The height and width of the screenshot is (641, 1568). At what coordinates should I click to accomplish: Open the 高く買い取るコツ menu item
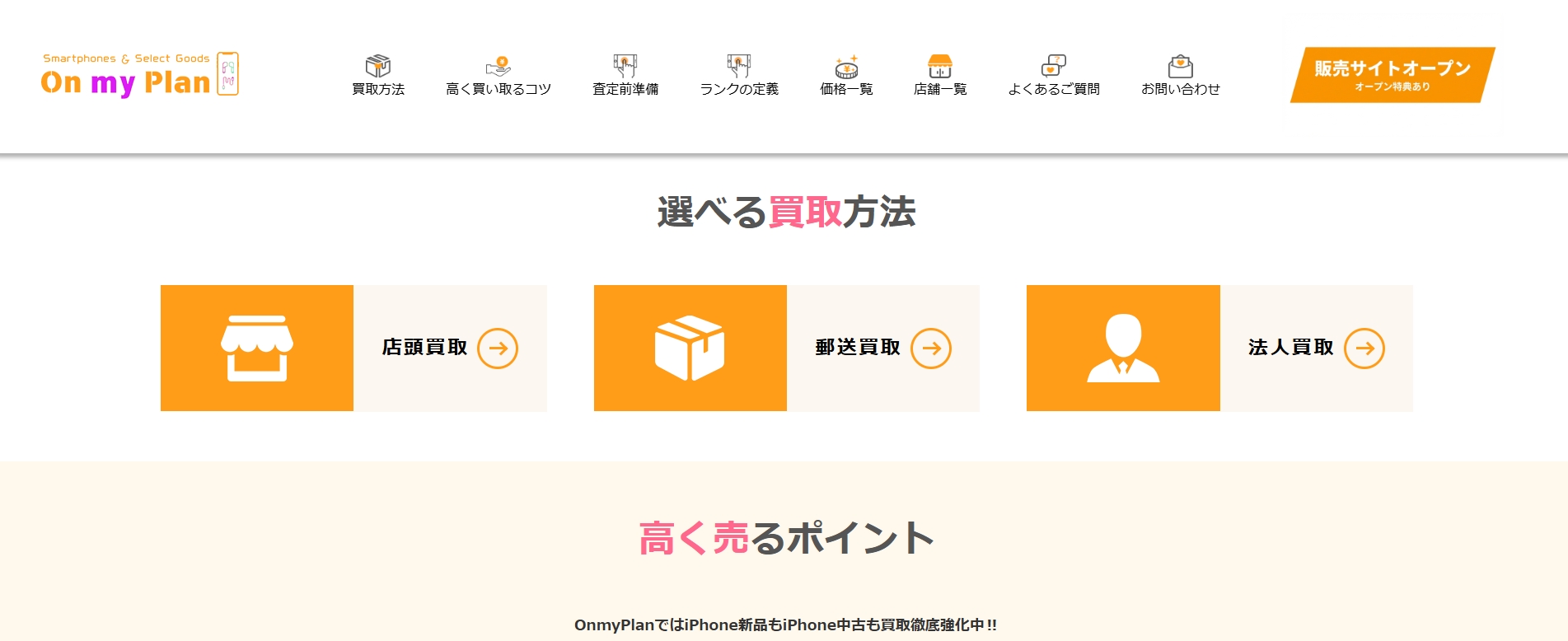point(498,89)
